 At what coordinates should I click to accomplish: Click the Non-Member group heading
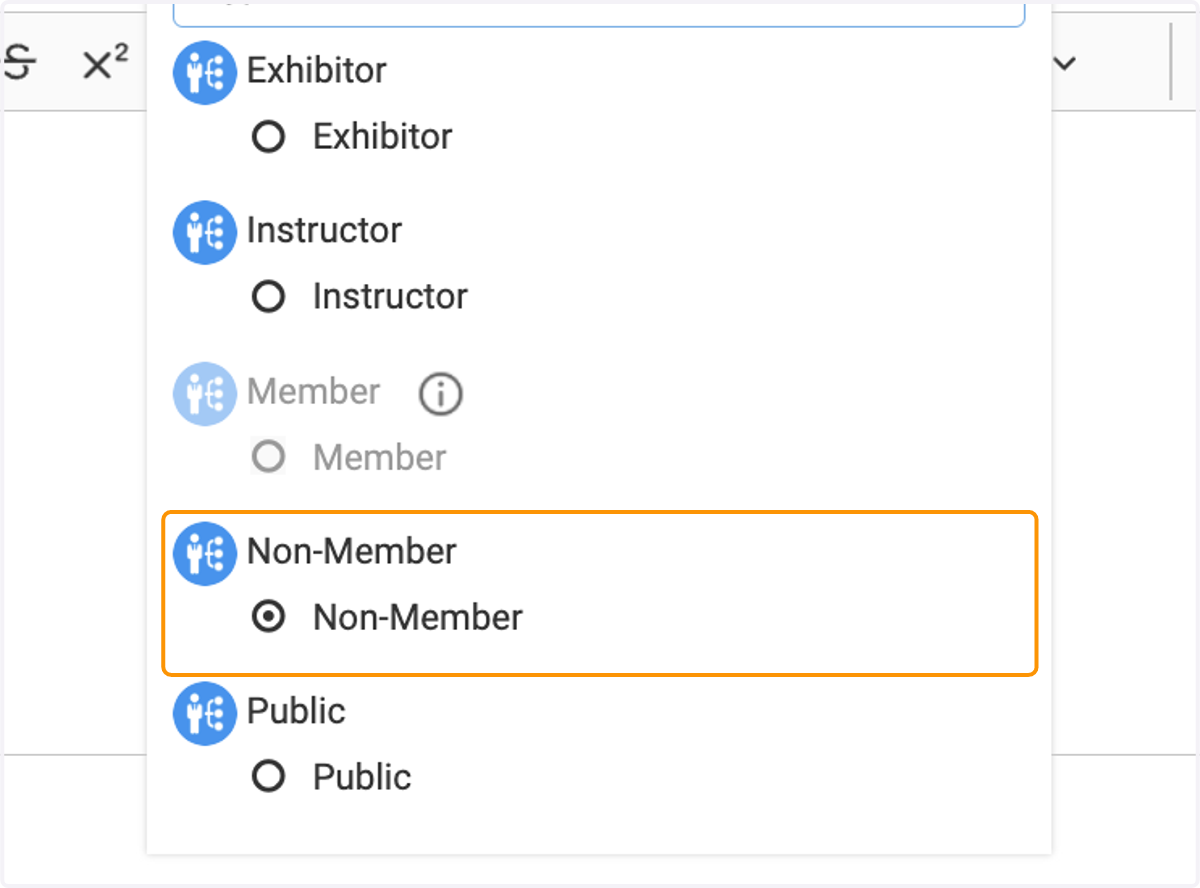[x=352, y=551]
